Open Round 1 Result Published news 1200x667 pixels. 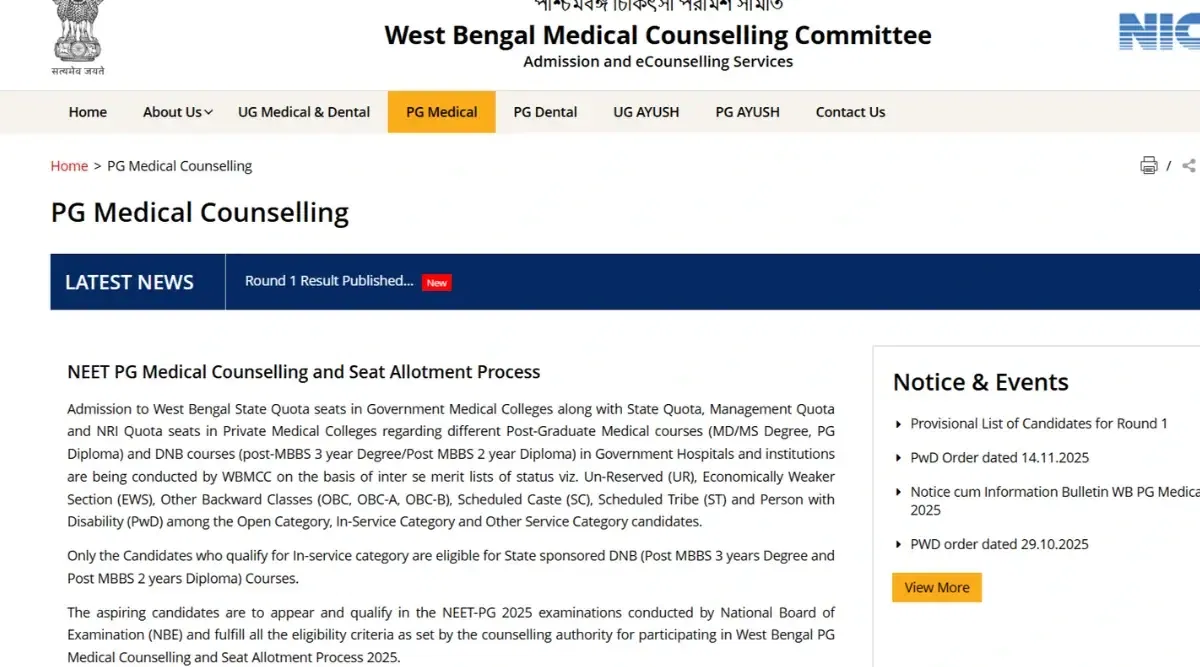pyautogui.click(x=329, y=281)
